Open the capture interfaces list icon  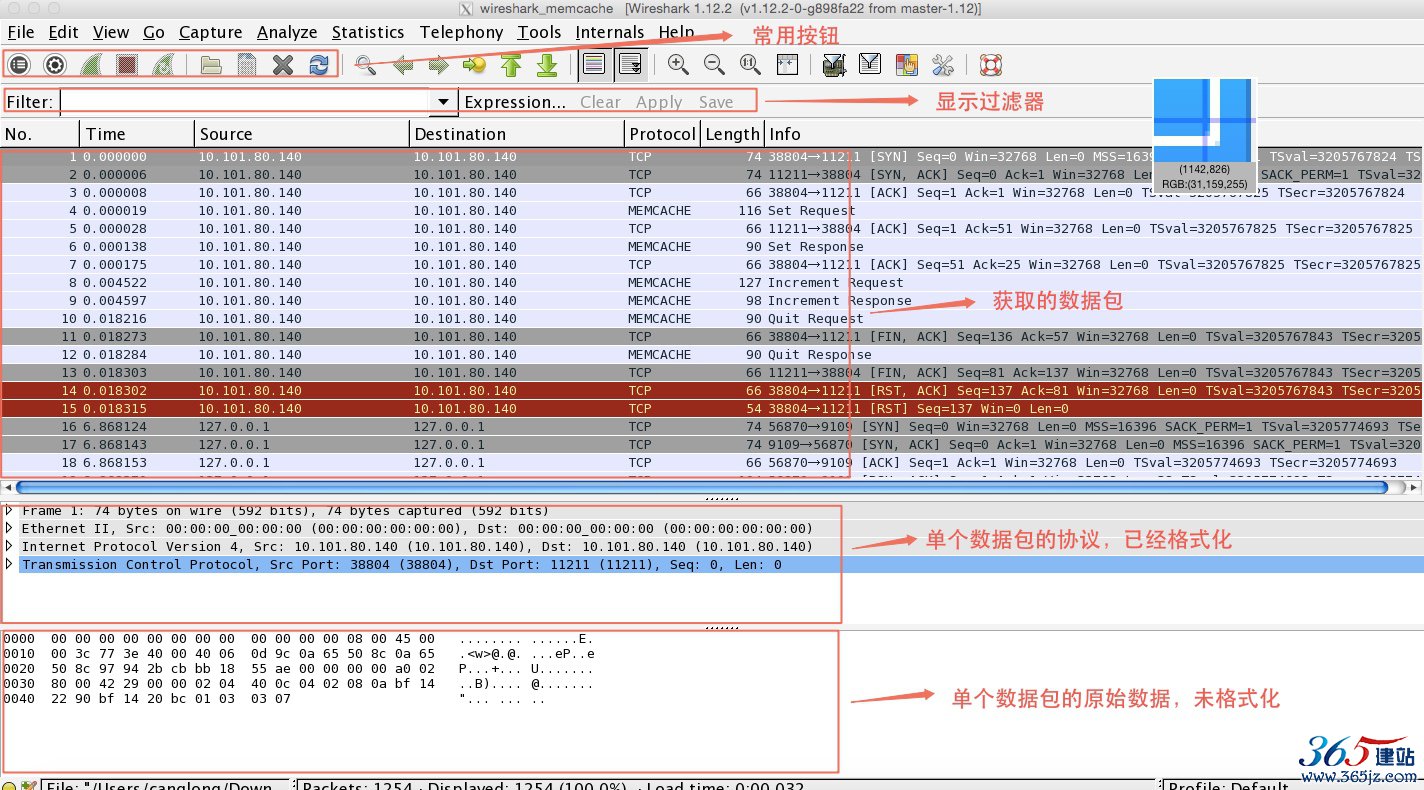pos(19,65)
